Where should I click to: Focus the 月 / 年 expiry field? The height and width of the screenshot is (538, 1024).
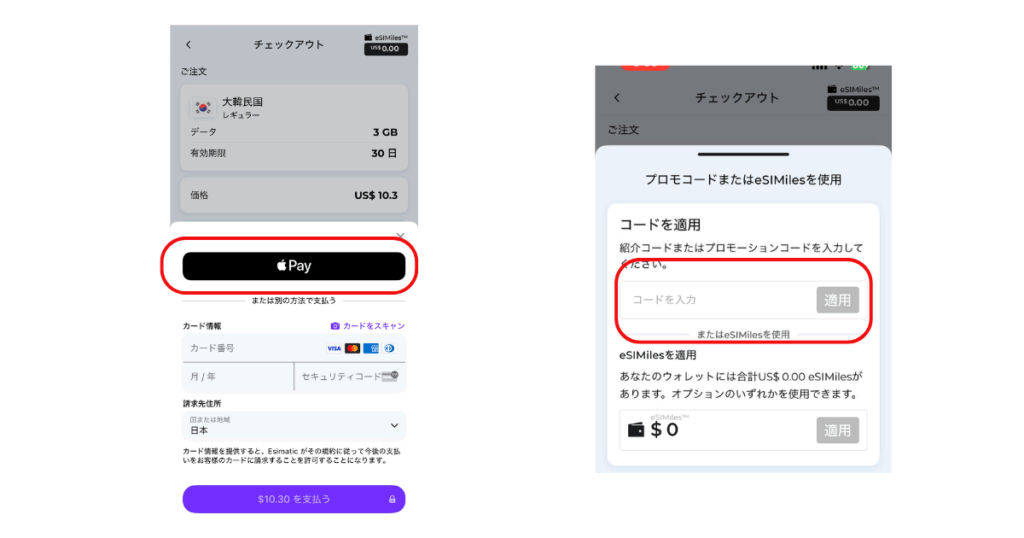[238, 377]
